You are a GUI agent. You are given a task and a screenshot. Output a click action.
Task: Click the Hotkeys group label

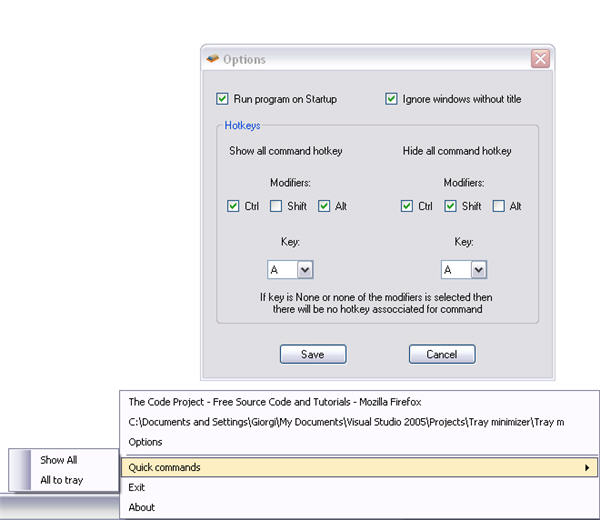242,126
